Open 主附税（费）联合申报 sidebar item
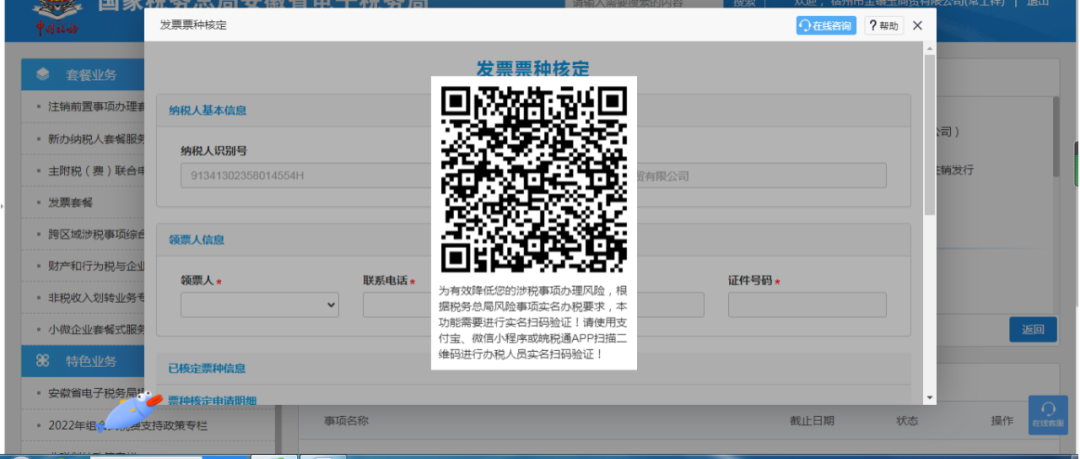The image size is (1080, 459). coord(96,170)
